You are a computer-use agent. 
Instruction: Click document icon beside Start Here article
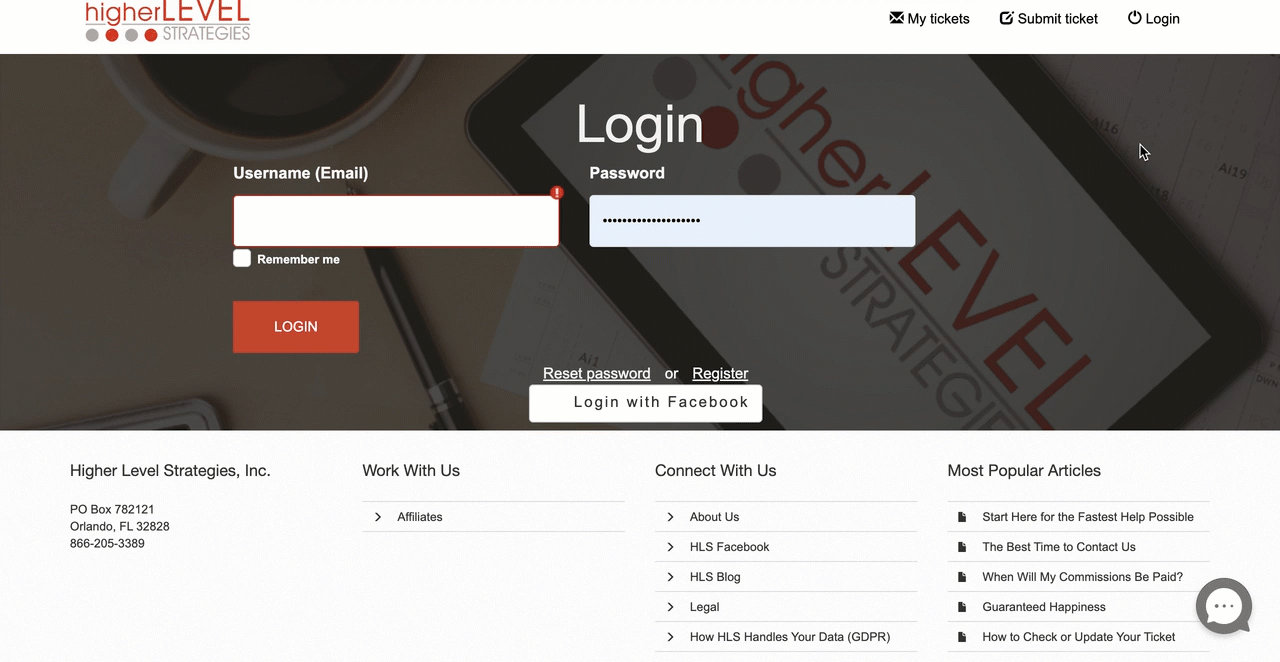pos(962,517)
